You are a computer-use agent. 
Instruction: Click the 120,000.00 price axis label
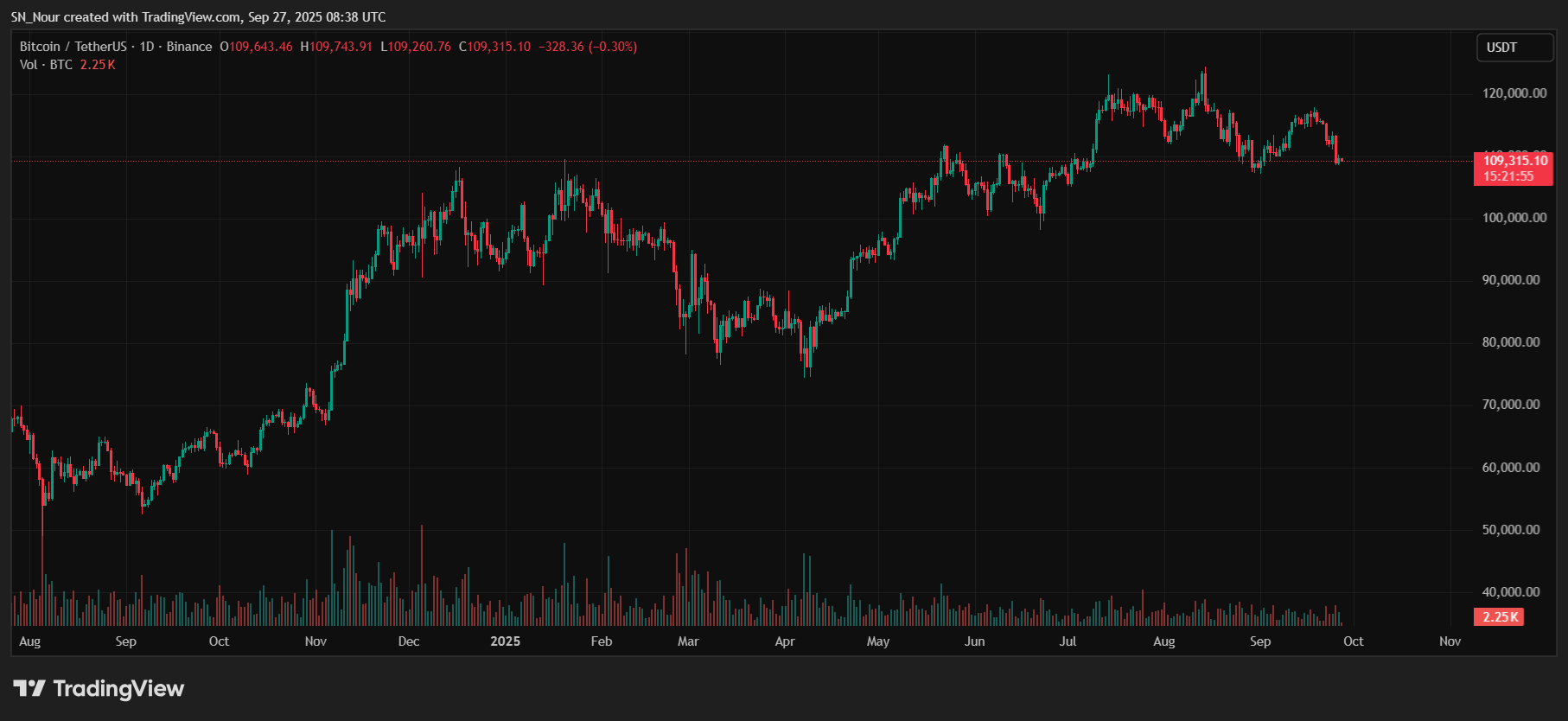point(1514,93)
